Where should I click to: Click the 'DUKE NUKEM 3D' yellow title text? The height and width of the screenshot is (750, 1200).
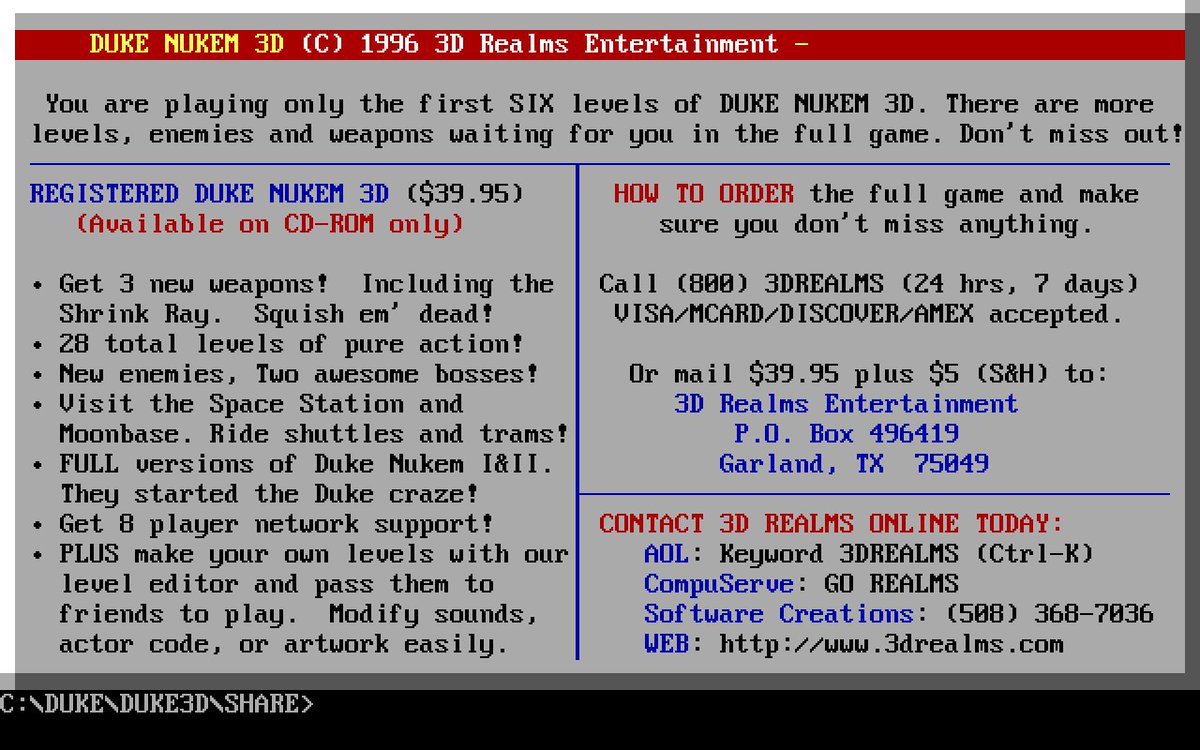coord(187,44)
